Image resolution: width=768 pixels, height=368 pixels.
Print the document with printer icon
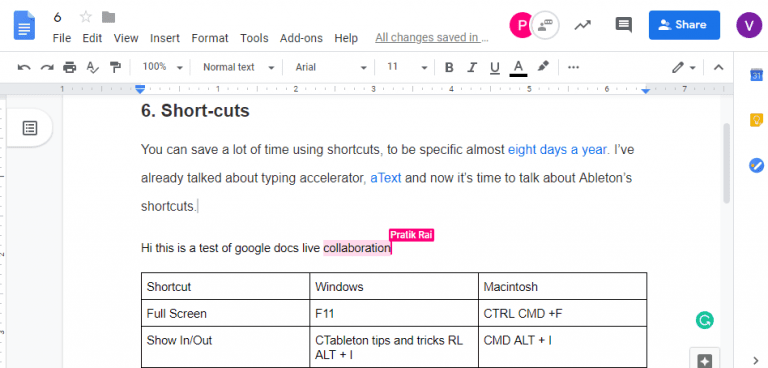pos(70,68)
